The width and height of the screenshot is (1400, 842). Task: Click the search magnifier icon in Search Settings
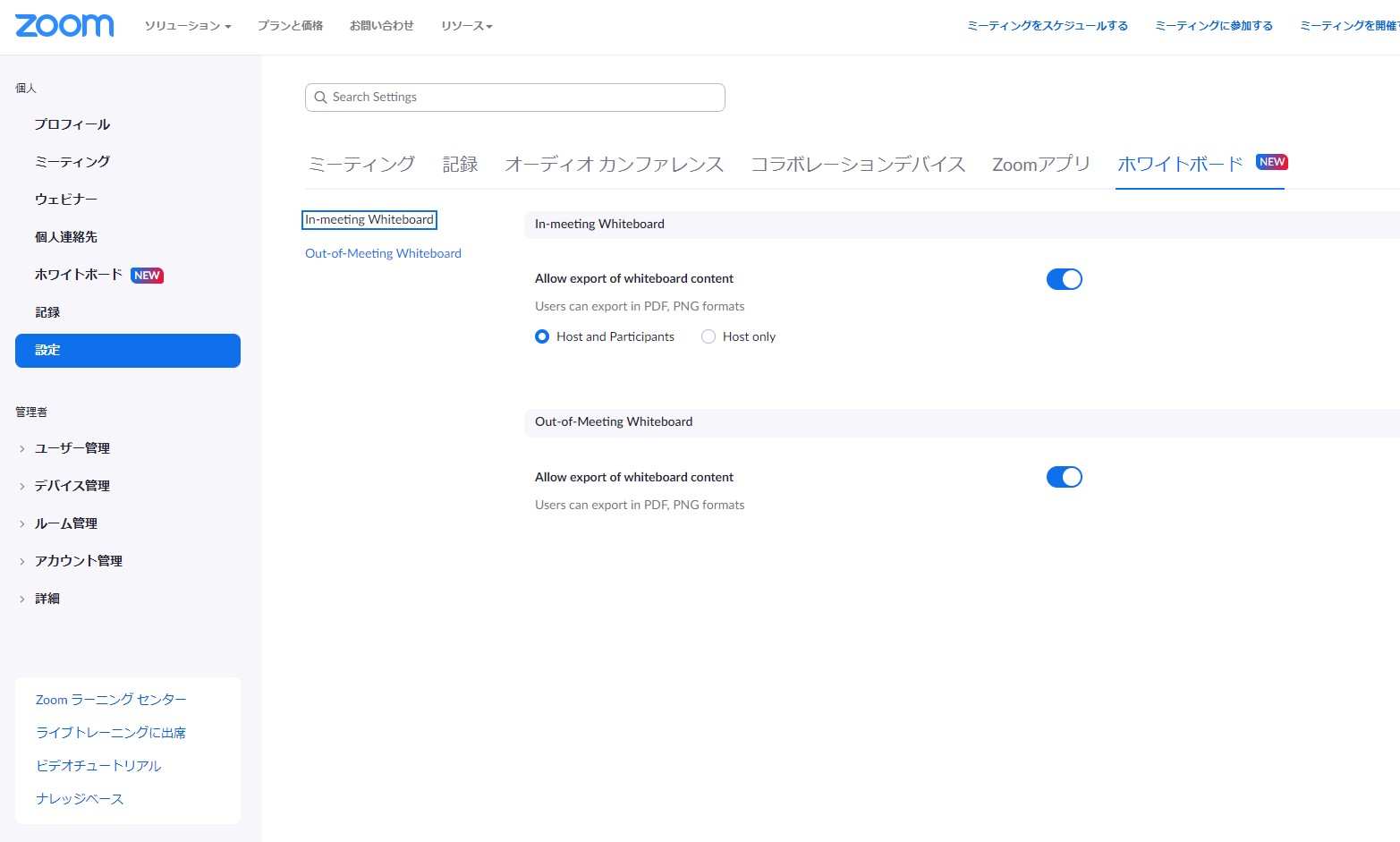pyautogui.click(x=320, y=97)
